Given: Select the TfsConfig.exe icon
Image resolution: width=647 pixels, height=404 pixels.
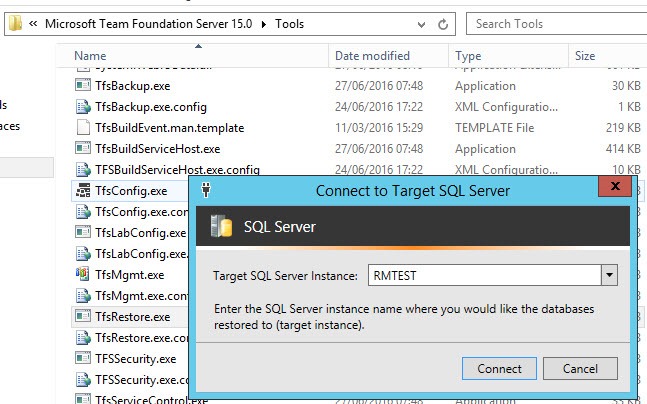Looking at the screenshot, I should [x=83, y=190].
